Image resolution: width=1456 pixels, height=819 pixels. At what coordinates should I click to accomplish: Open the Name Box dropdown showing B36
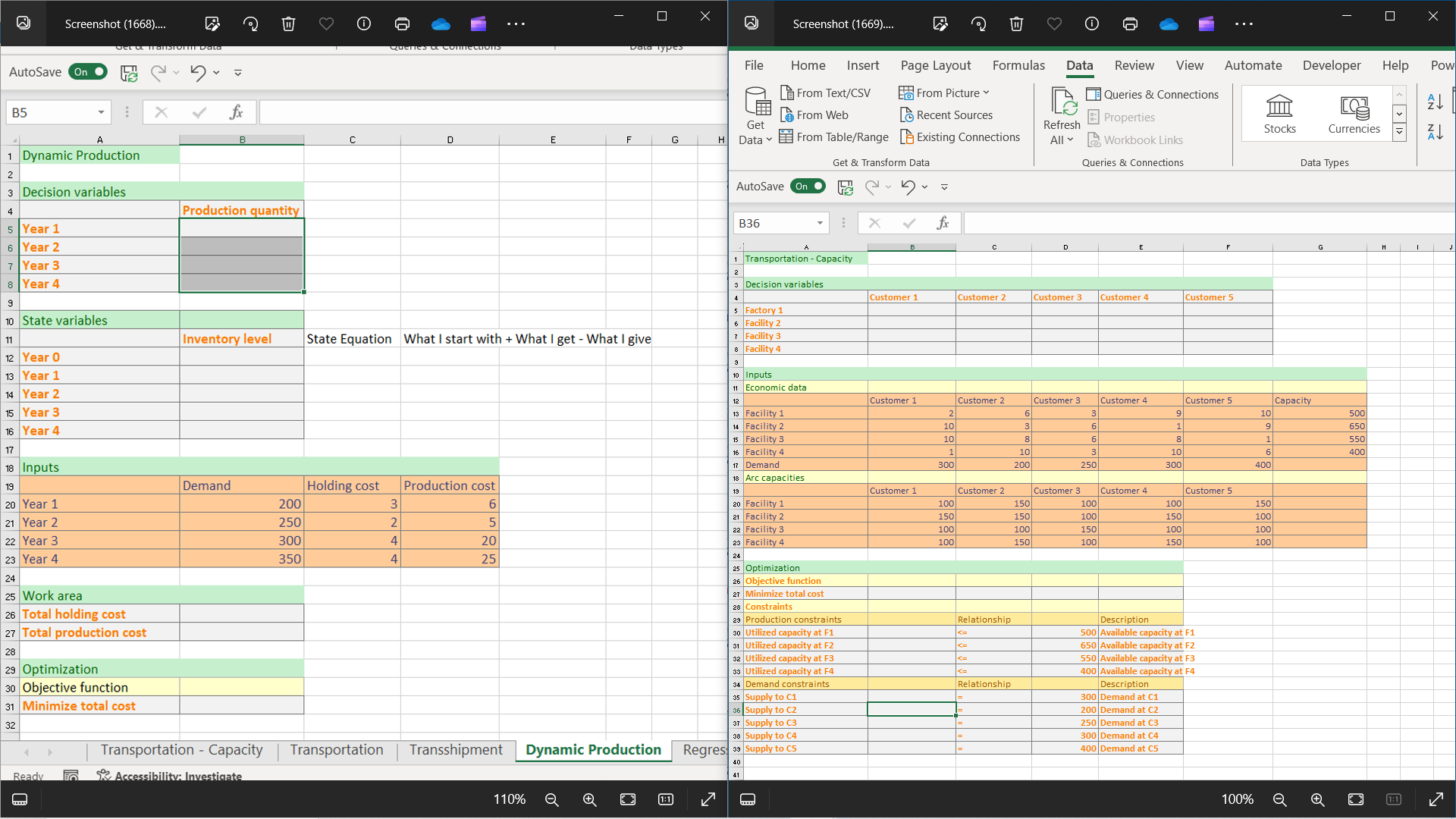tap(820, 223)
